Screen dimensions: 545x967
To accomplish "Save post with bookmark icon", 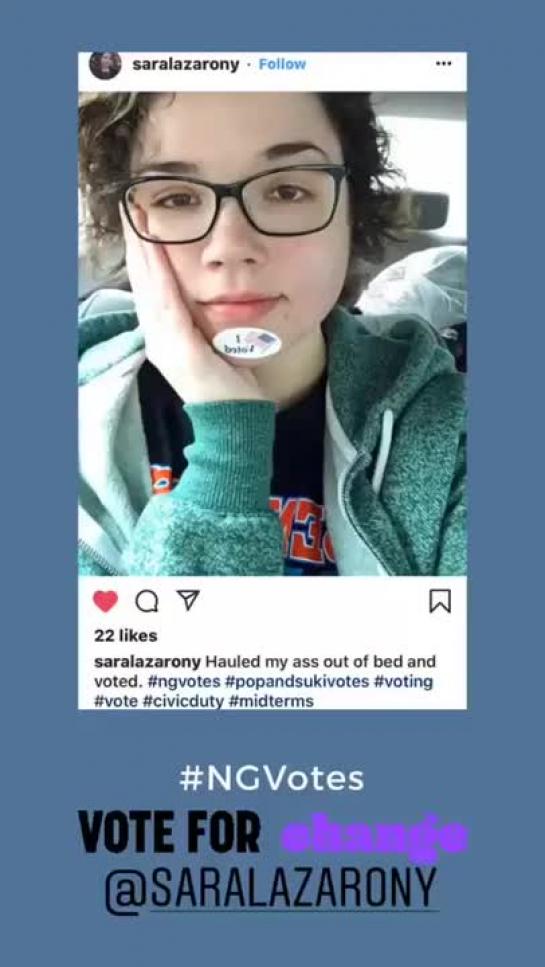I will [x=440, y=601].
